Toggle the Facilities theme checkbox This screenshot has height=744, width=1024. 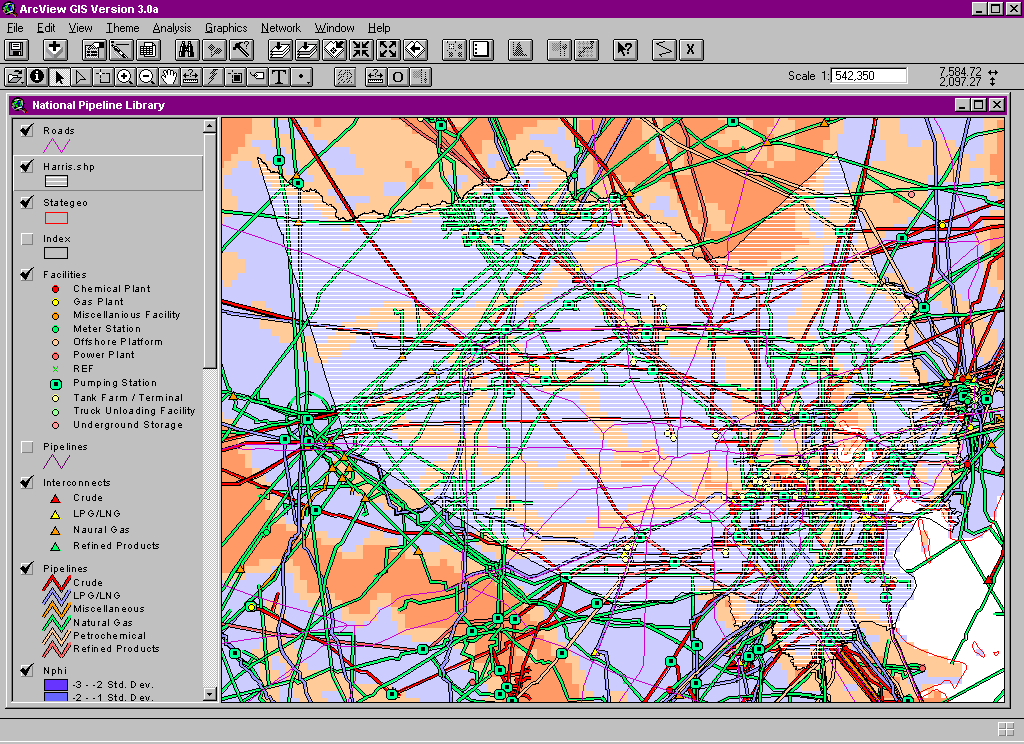pyautogui.click(x=27, y=274)
